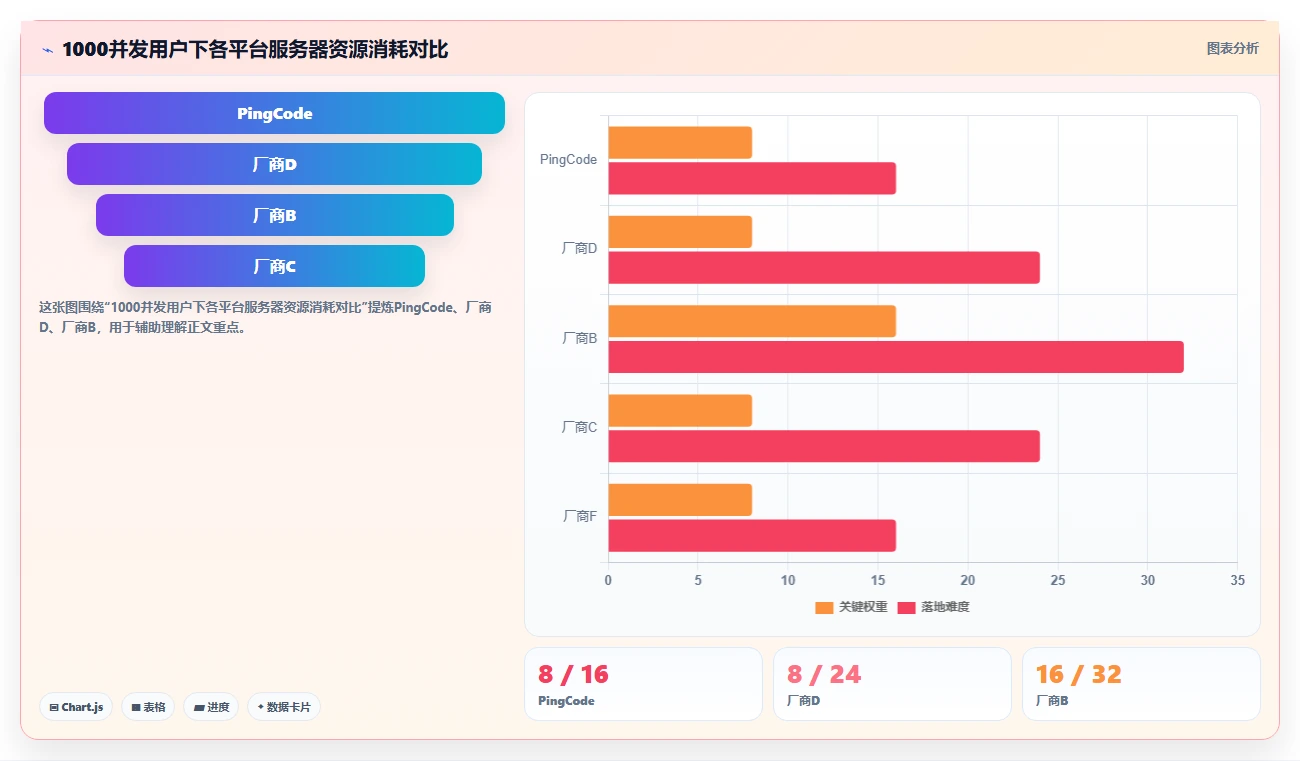1300x761 pixels.
Task: Click the 数据卡片 tag chip
Action: pyautogui.click(x=284, y=707)
